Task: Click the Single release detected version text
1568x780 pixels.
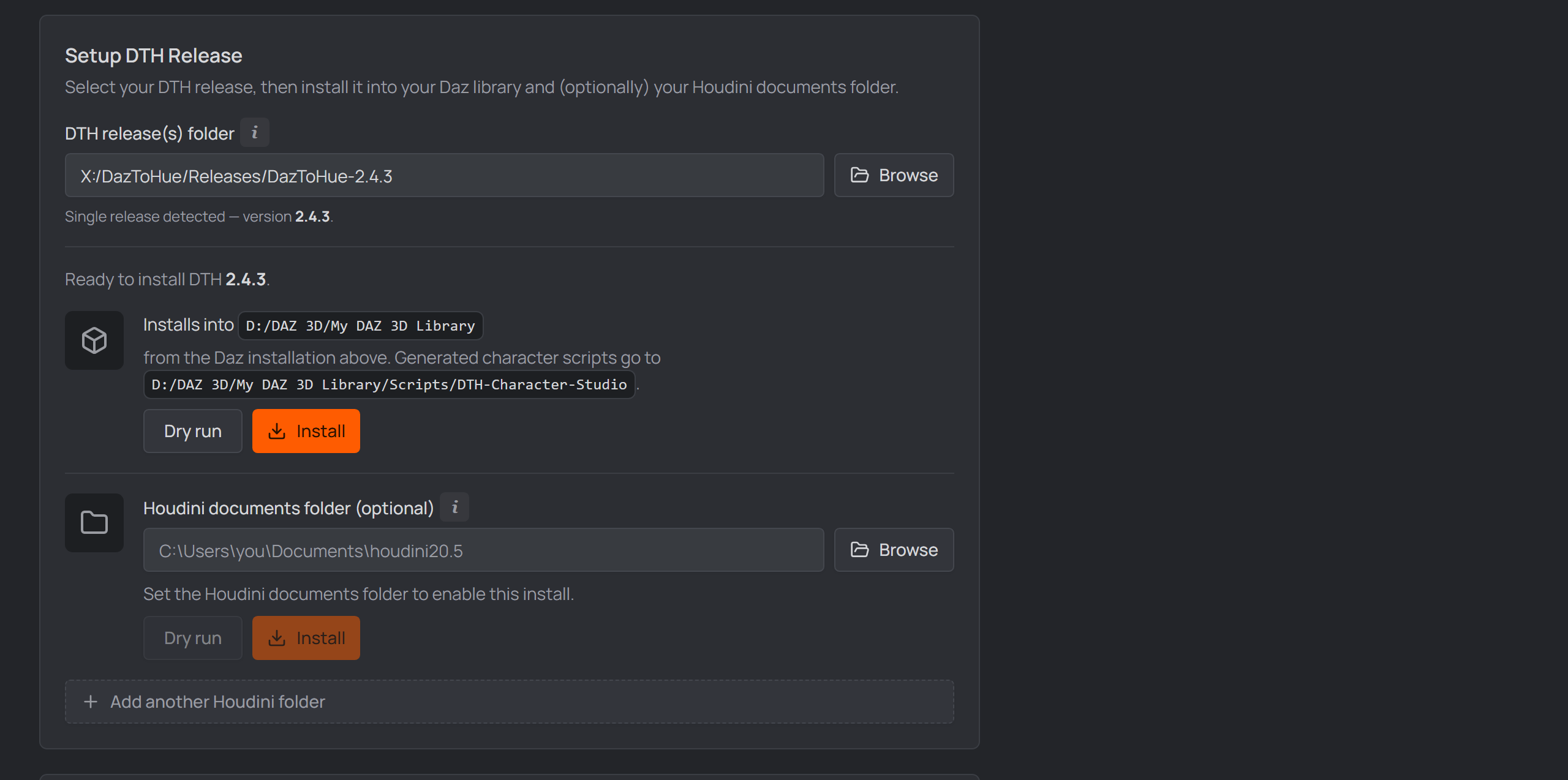Action: click(x=199, y=217)
